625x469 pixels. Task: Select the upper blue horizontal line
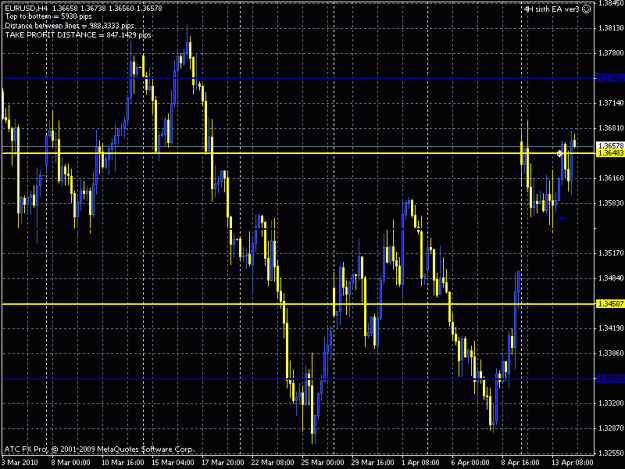[298, 78]
